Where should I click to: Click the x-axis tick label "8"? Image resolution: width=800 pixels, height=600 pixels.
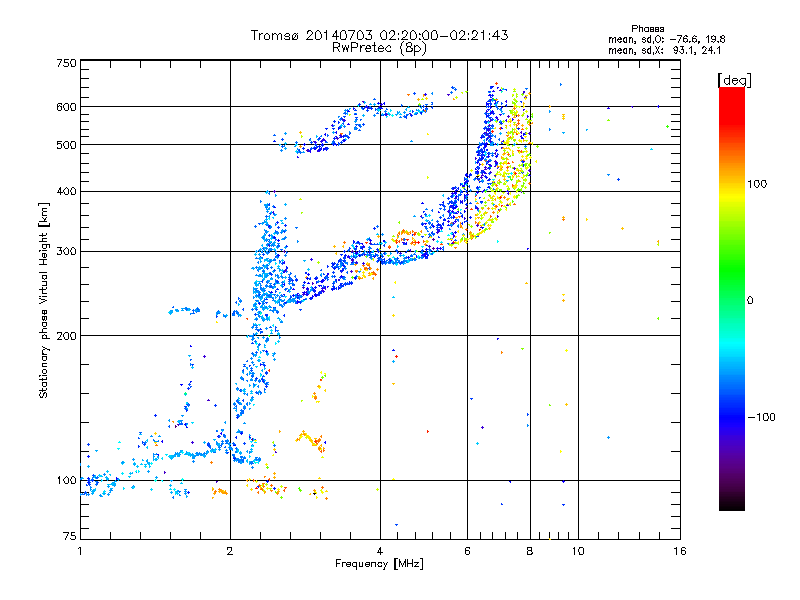click(530, 551)
